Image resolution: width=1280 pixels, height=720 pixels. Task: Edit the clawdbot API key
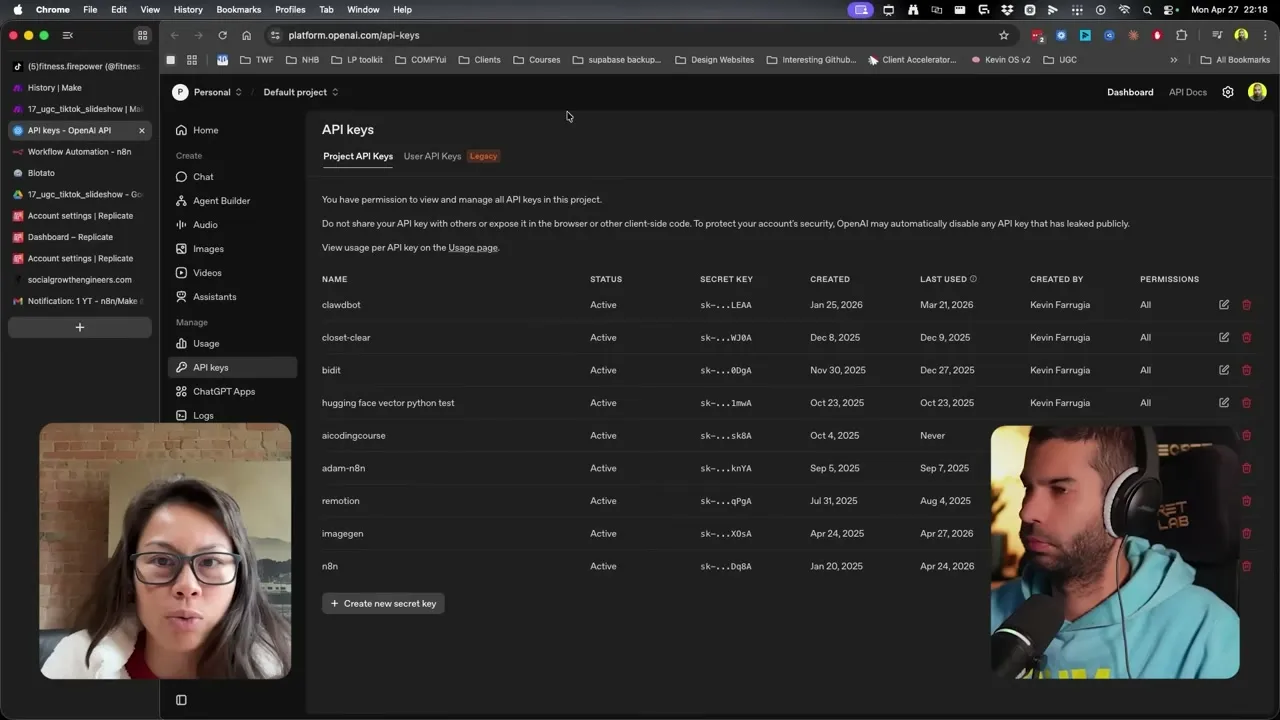(1224, 305)
